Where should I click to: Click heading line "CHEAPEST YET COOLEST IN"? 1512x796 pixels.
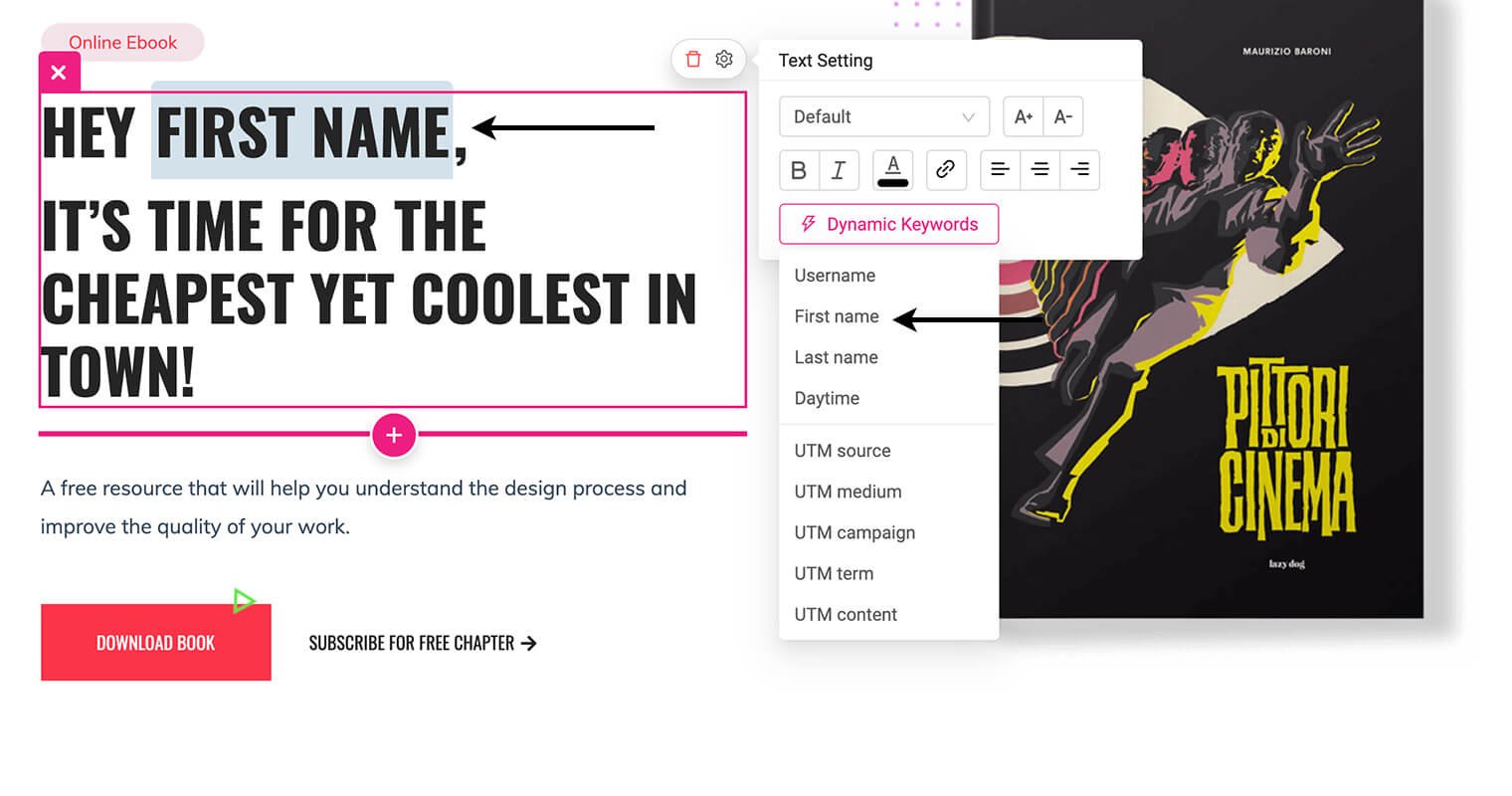pyautogui.click(x=369, y=299)
